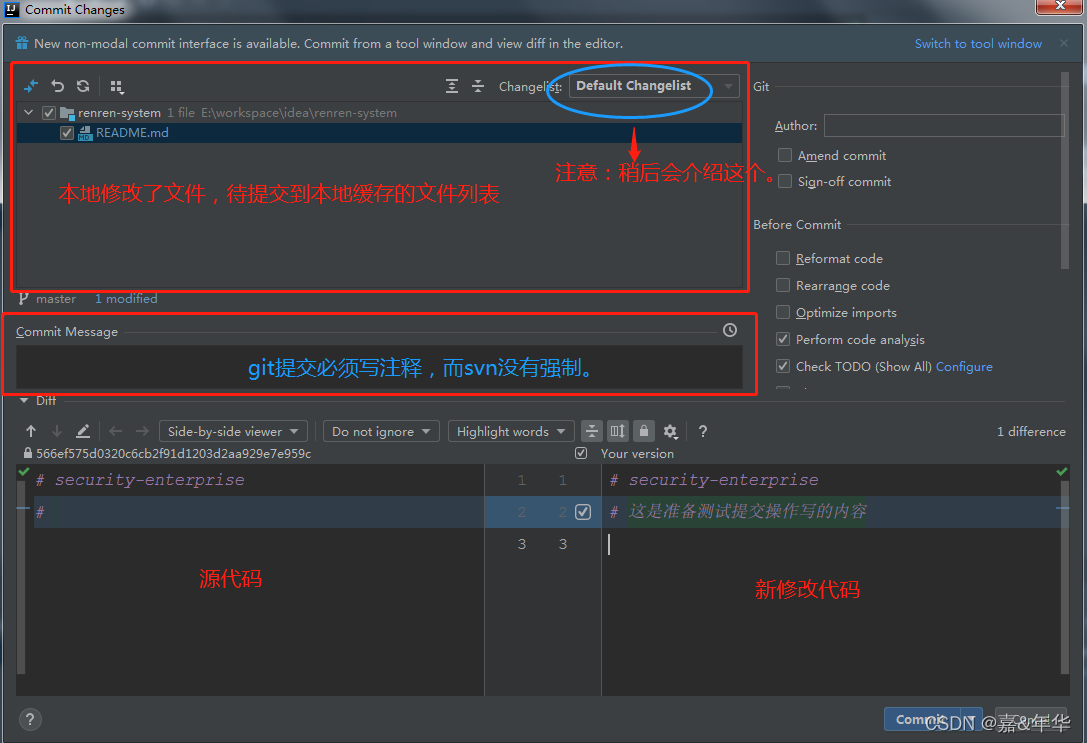
Task: Click the Git options panel scrollbar
Action: 1065,170
